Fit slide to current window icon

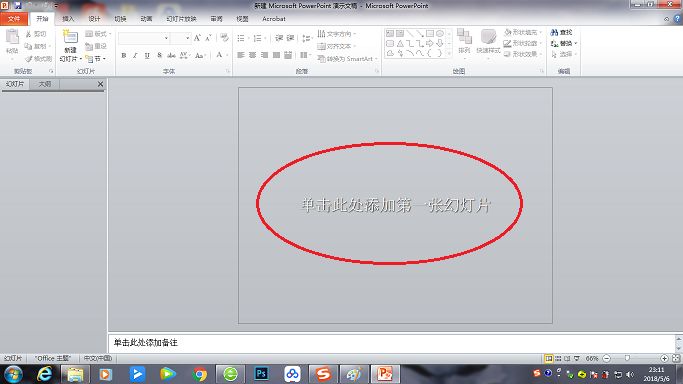pos(676,358)
